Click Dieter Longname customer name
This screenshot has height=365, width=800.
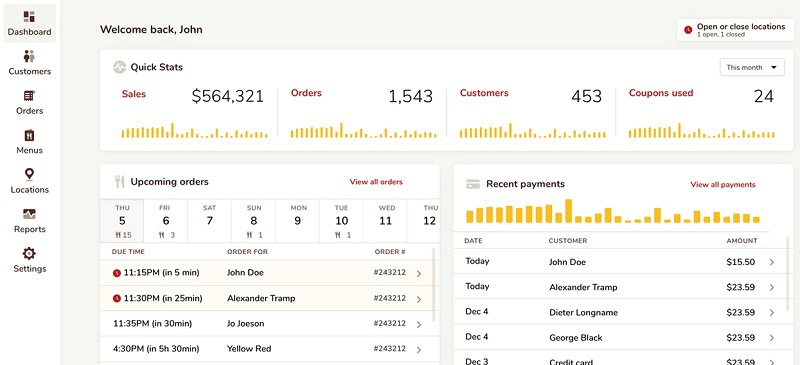583,312
